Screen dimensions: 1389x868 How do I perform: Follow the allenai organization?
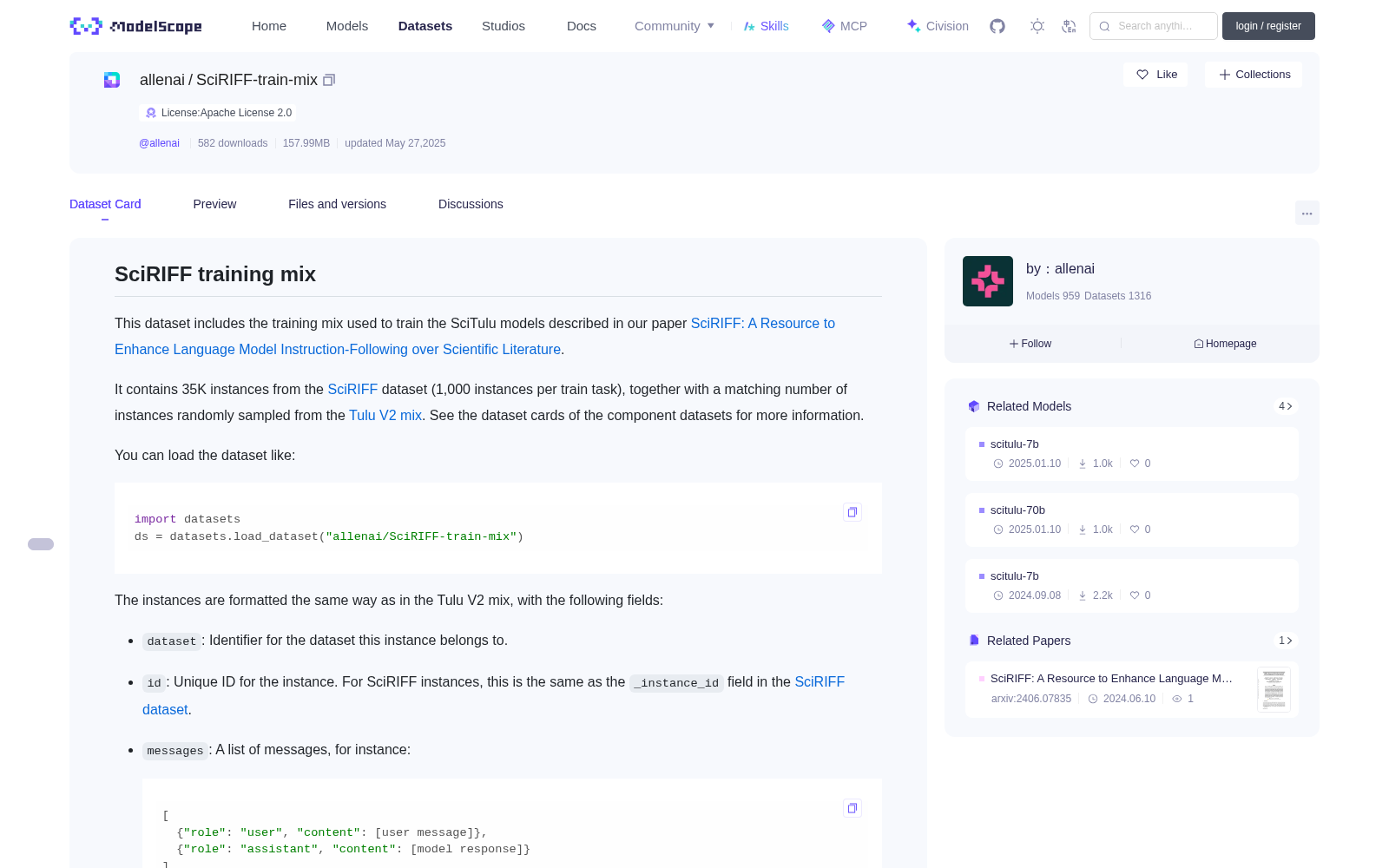[x=1030, y=344]
